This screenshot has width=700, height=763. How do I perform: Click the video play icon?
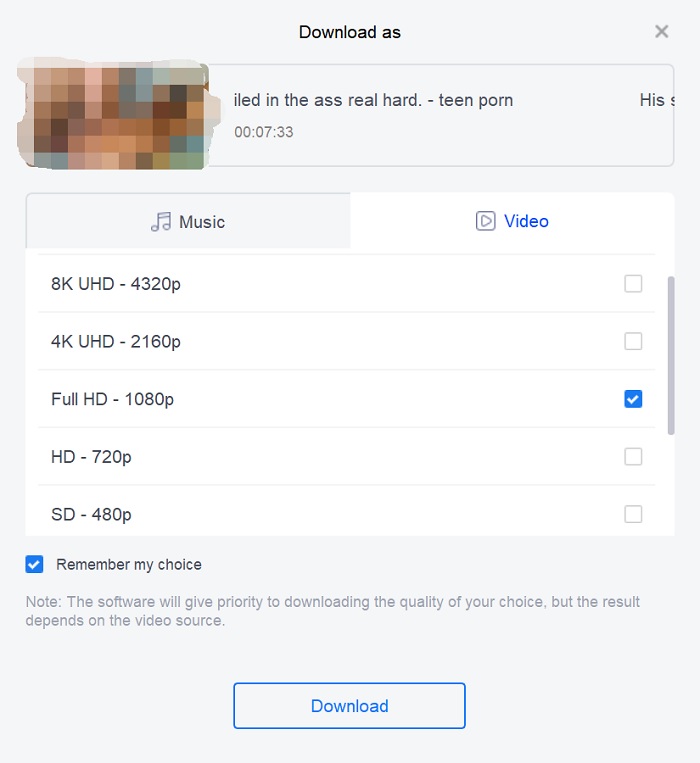coord(485,221)
